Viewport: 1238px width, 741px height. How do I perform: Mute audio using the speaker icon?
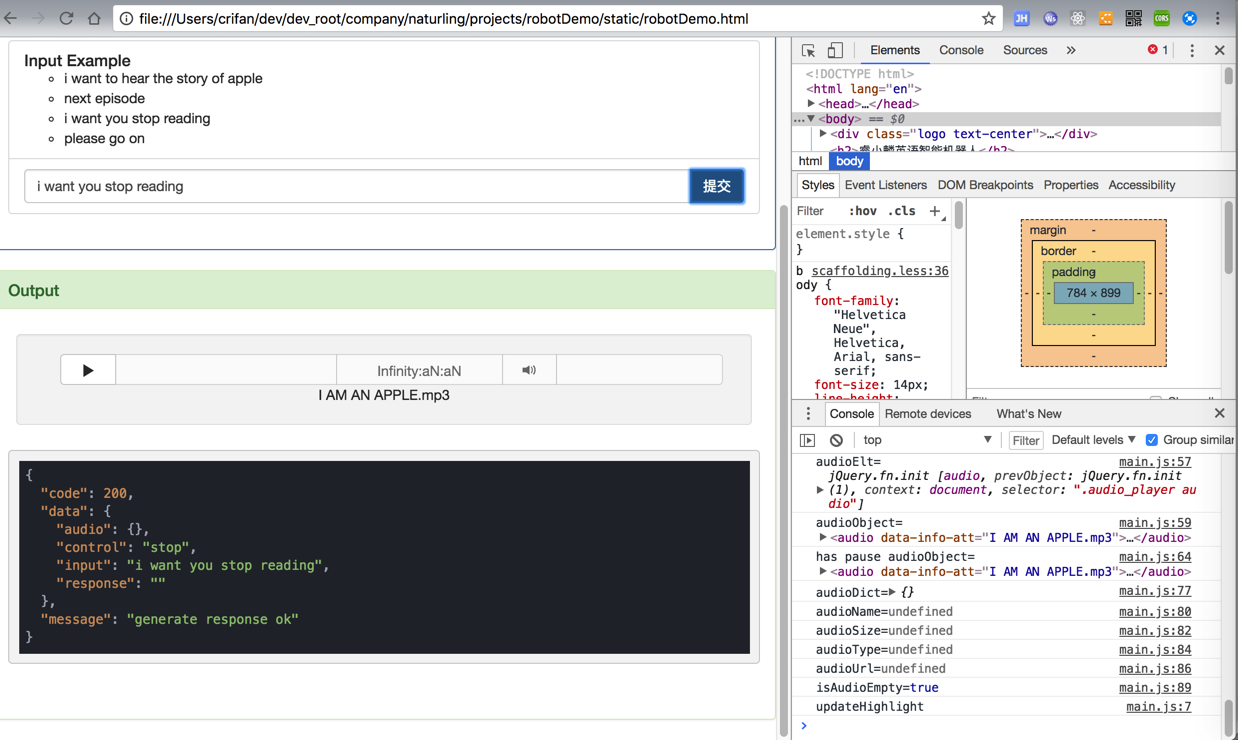(x=529, y=370)
